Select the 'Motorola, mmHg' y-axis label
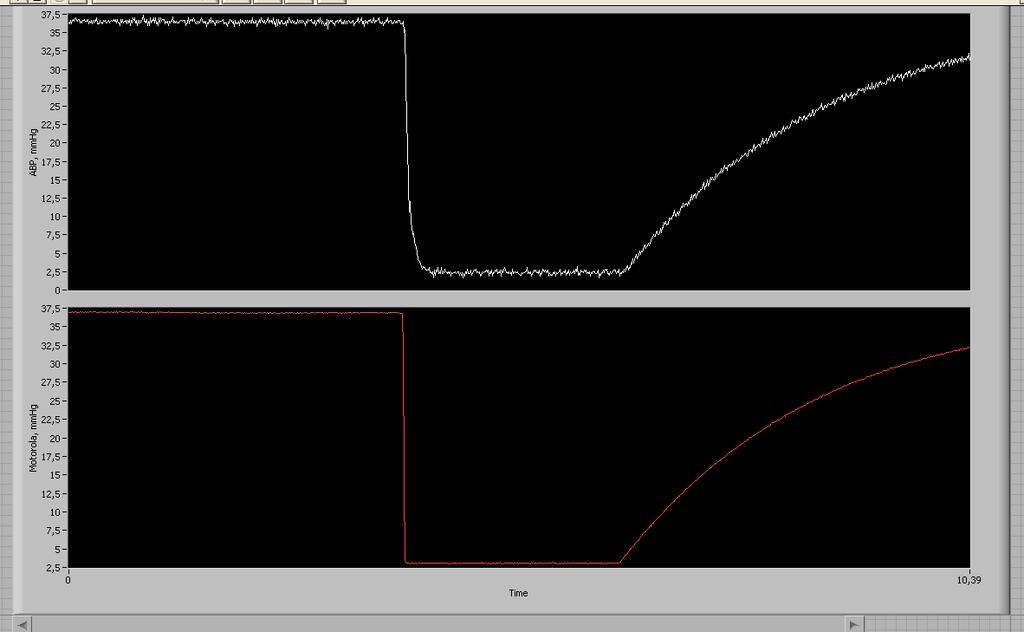The width and height of the screenshot is (1024, 632). coord(33,438)
